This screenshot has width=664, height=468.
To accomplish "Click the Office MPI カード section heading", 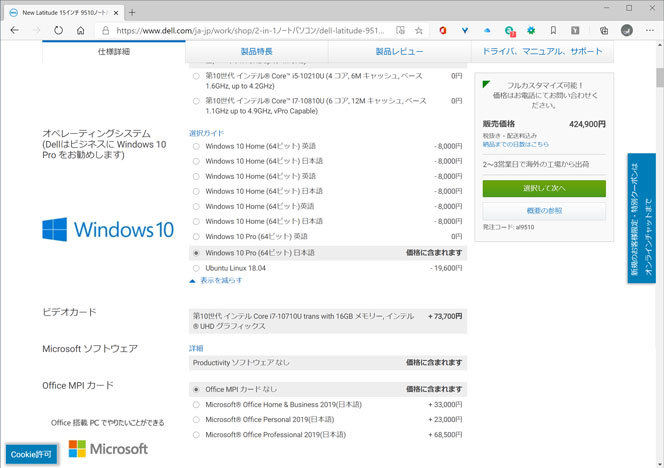I will click(78, 385).
